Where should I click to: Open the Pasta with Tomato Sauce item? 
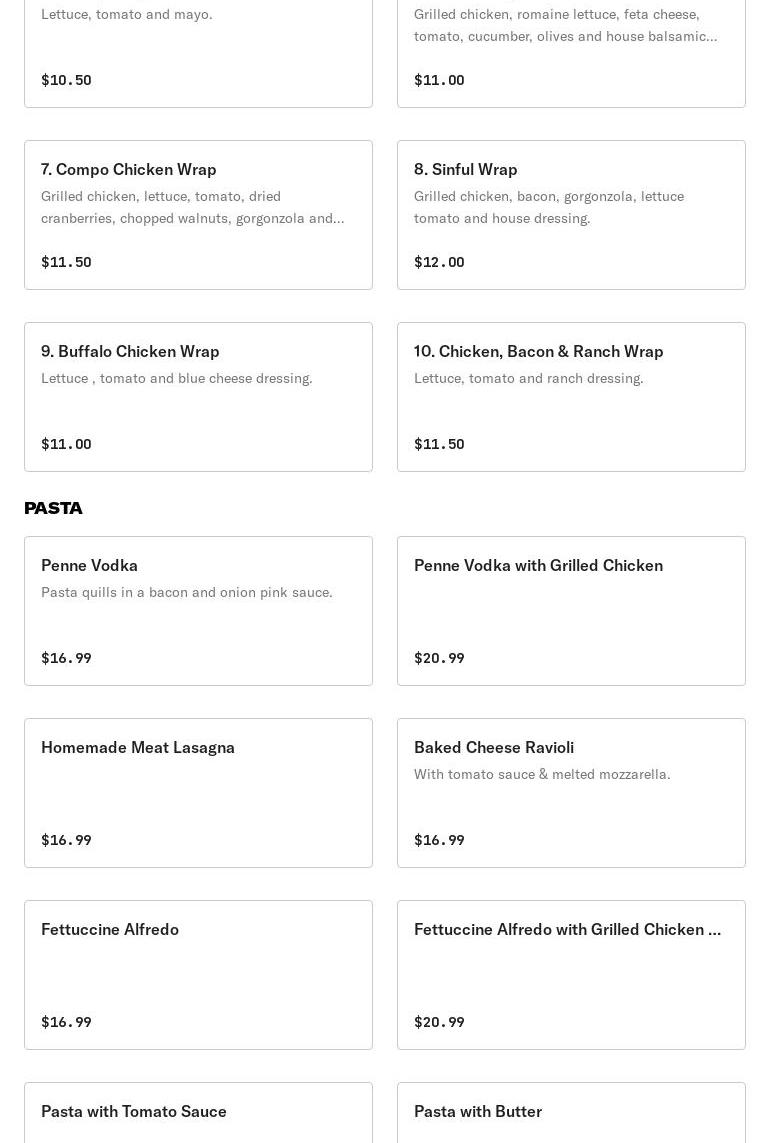198,1113
